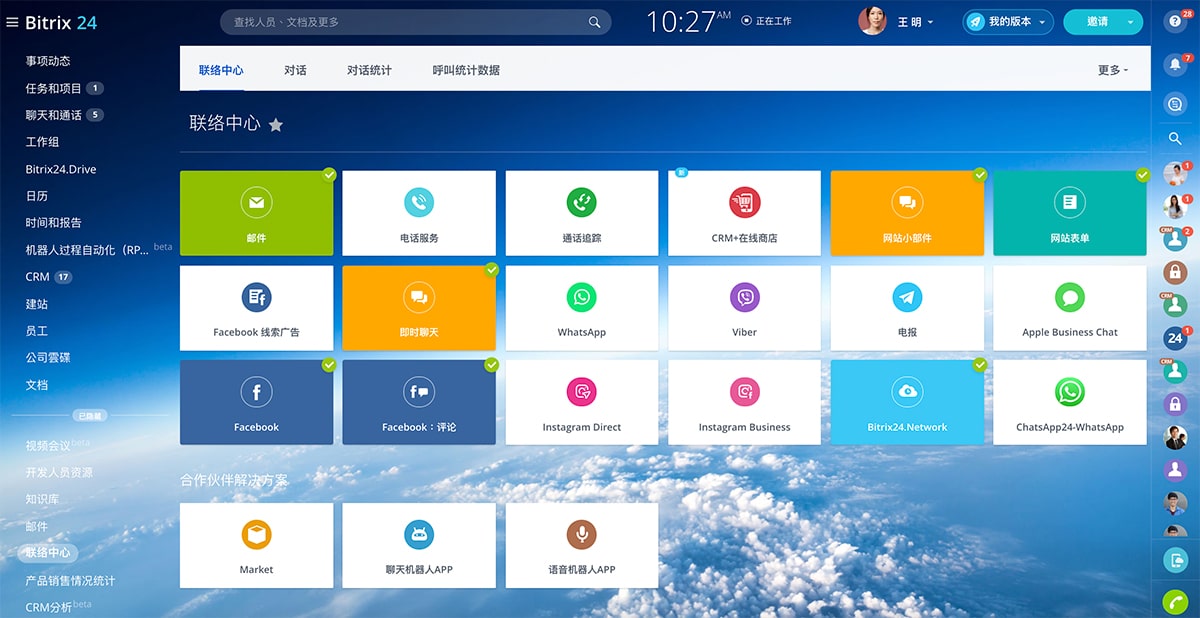Open the 电报 Telegram tile
Viewport: 1200px width, 618px height.
click(908, 308)
